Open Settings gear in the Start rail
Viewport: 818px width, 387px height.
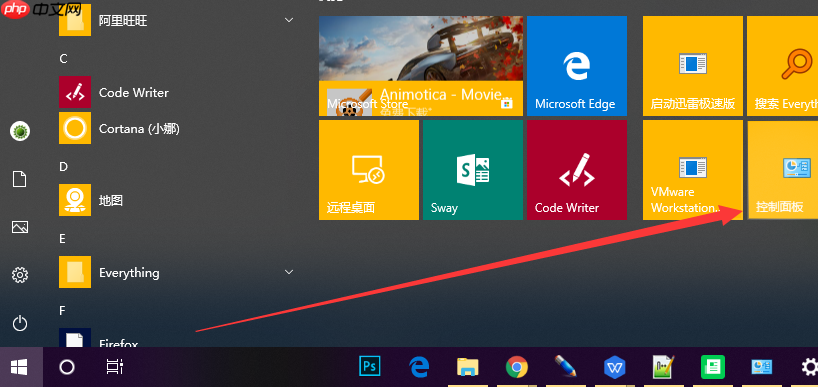click(20, 275)
